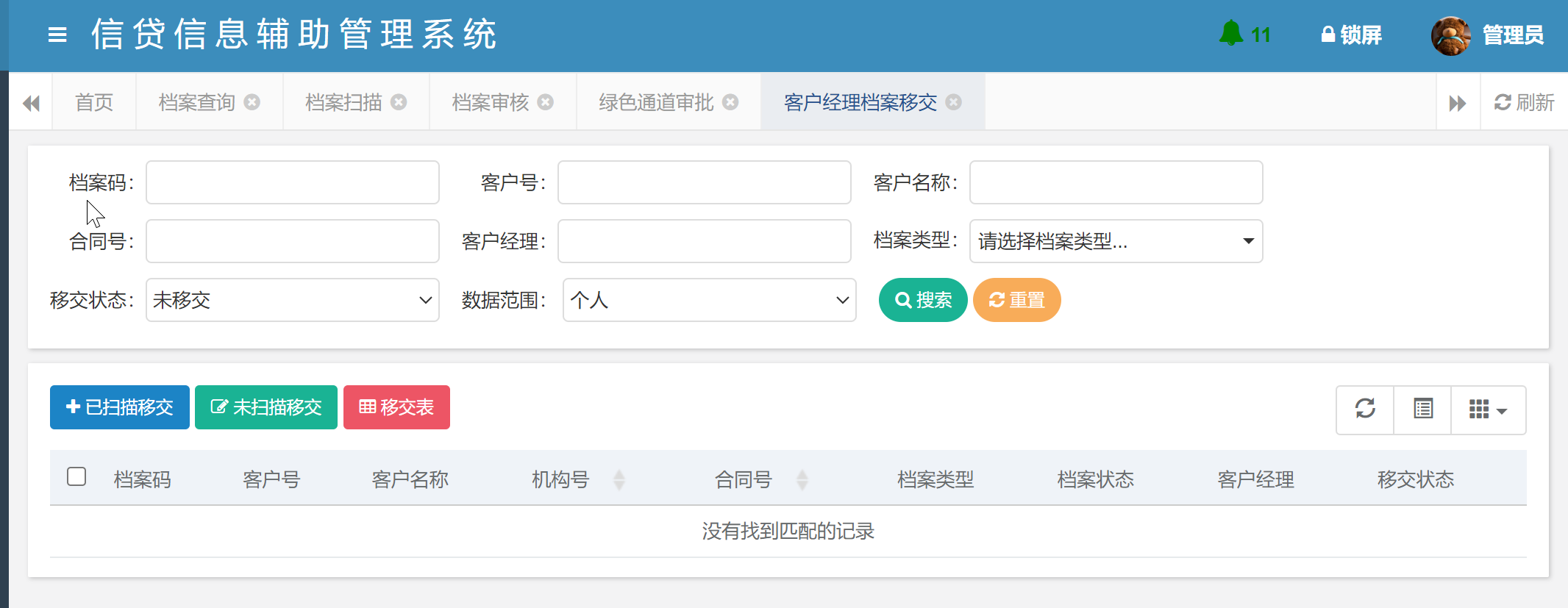
Task: Toggle the hamburger sidebar menu
Action: [57, 35]
